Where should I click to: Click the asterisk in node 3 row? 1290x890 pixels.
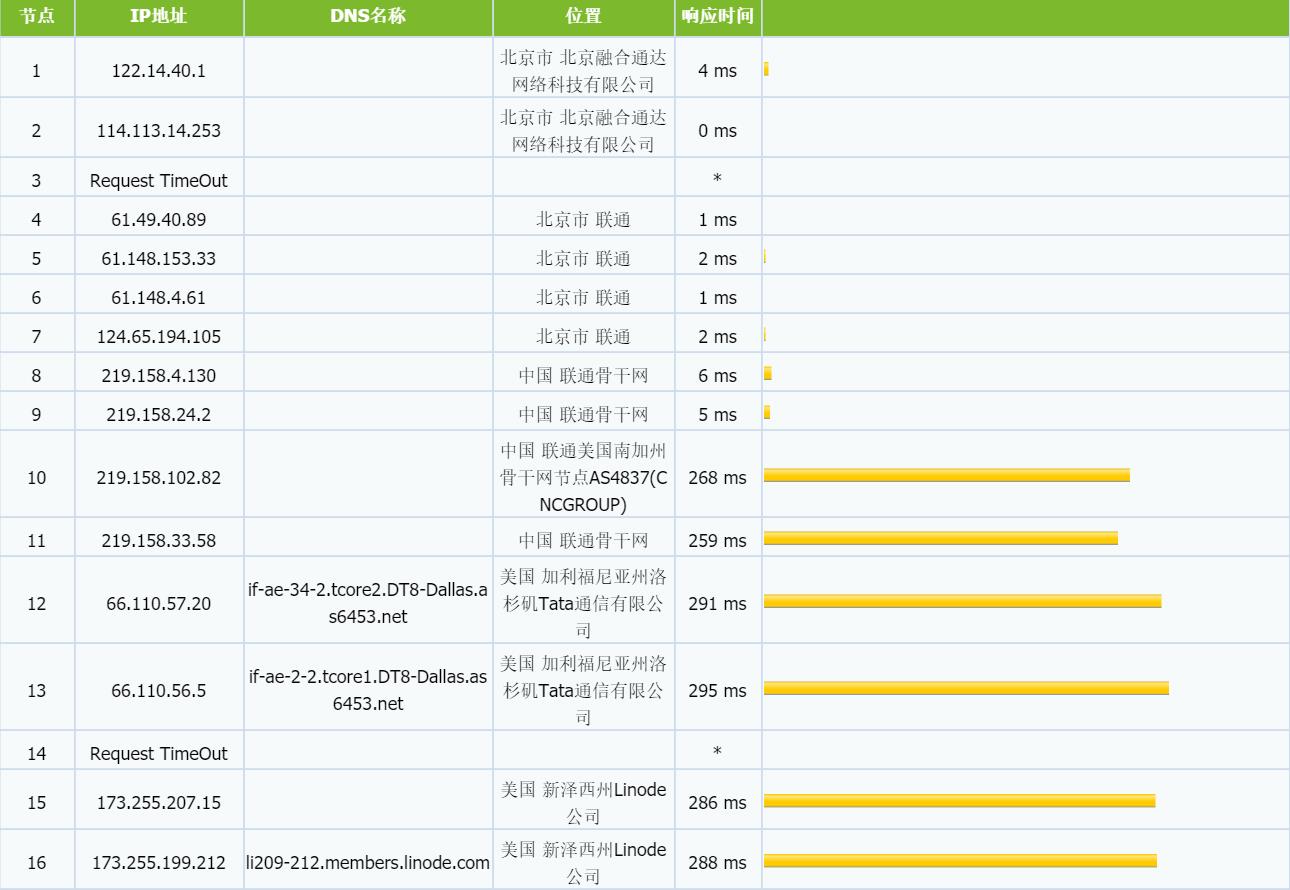point(717,180)
